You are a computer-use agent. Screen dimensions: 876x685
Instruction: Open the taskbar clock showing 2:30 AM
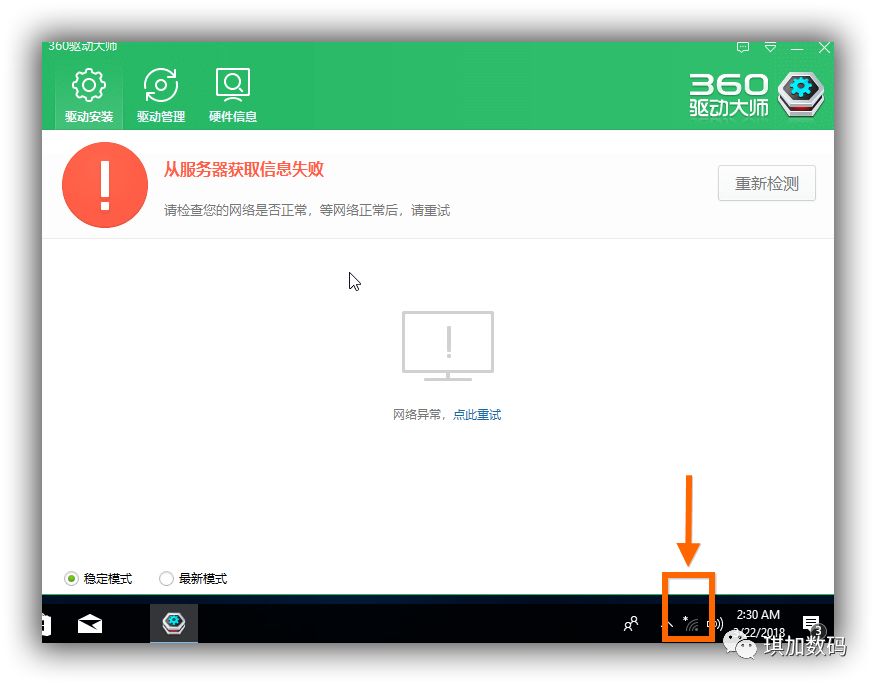[759, 623]
